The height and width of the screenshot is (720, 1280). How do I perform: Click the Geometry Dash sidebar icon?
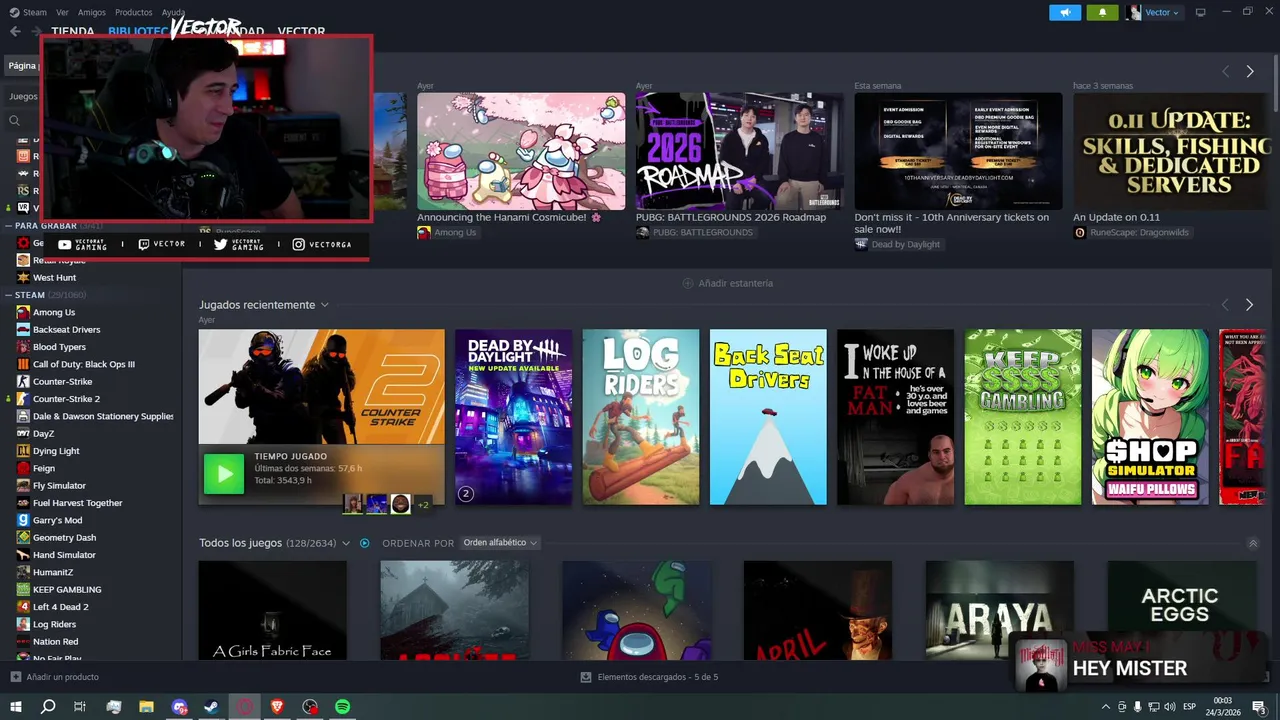[x=23, y=537]
